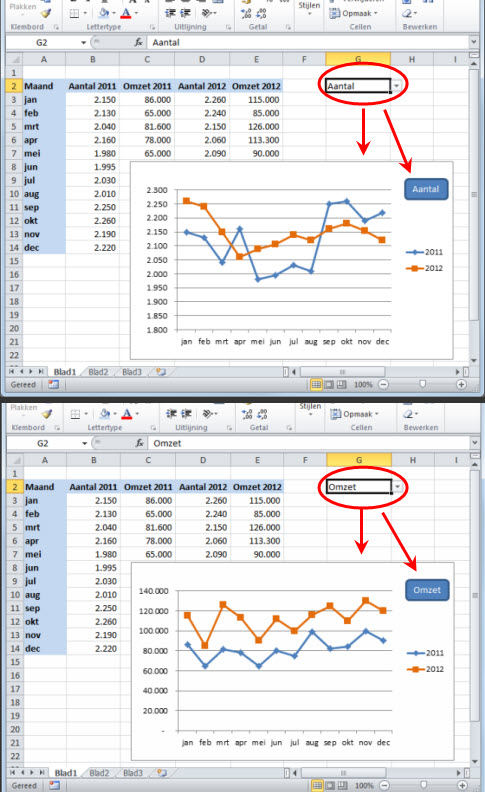Screen dimensions: 485x792
Task: Click fill color bucket in bottom window
Action: click(105, 414)
